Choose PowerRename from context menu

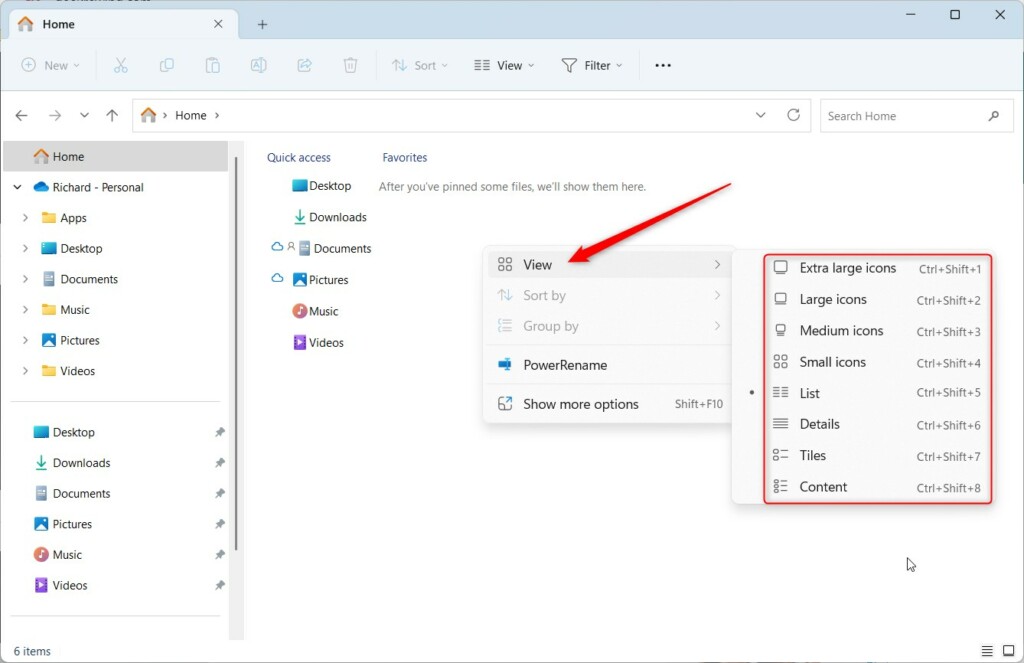(x=609, y=365)
